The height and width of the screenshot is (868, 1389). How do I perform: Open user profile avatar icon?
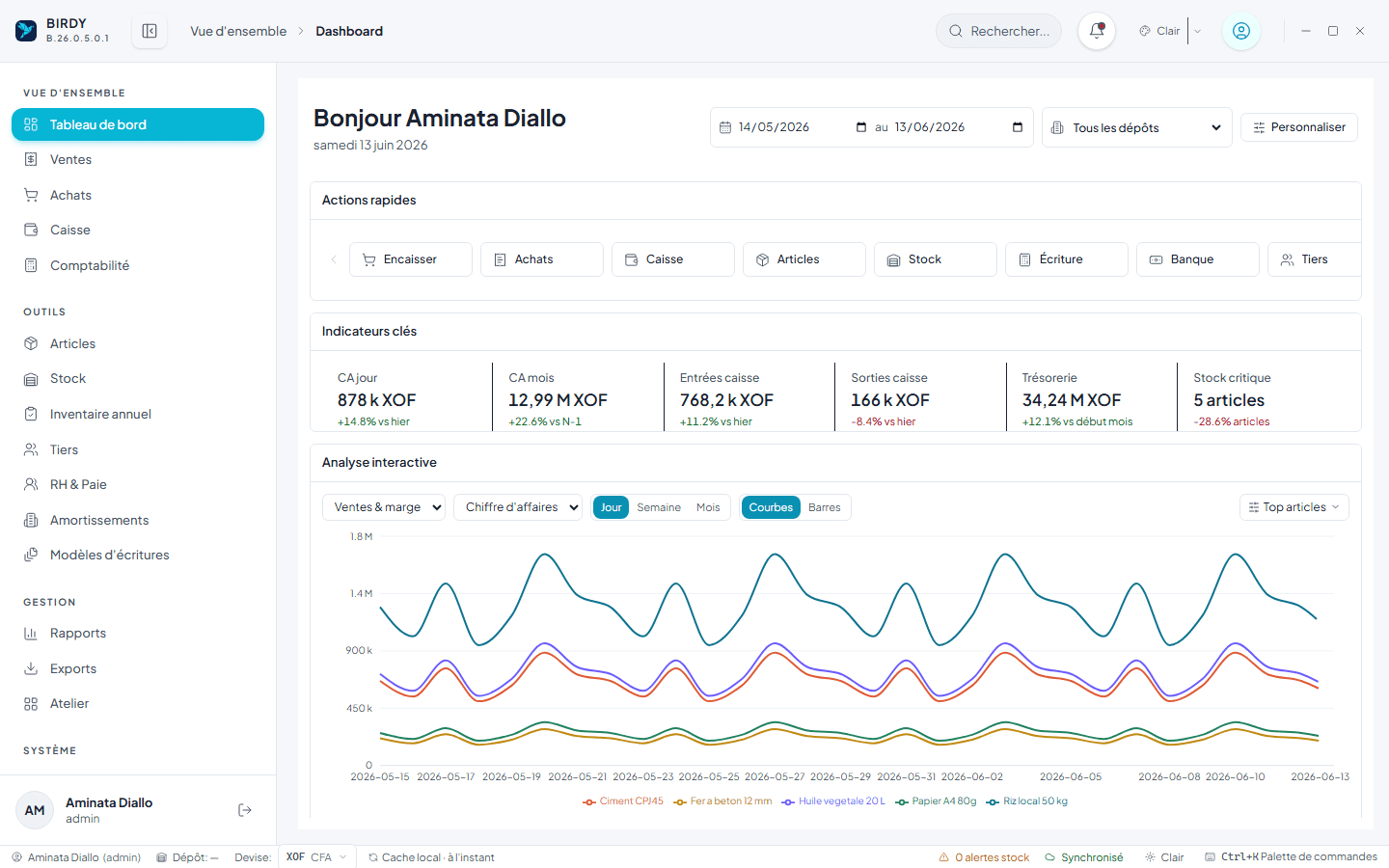(1241, 31)
